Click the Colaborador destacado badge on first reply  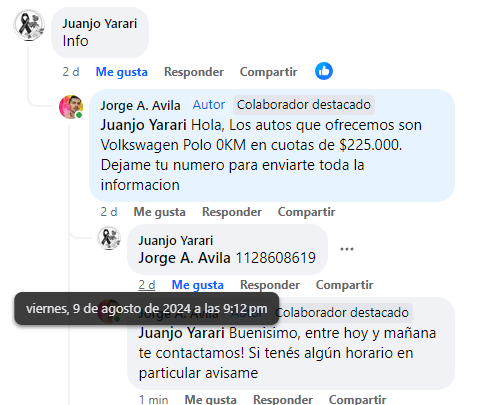point(304,105)
